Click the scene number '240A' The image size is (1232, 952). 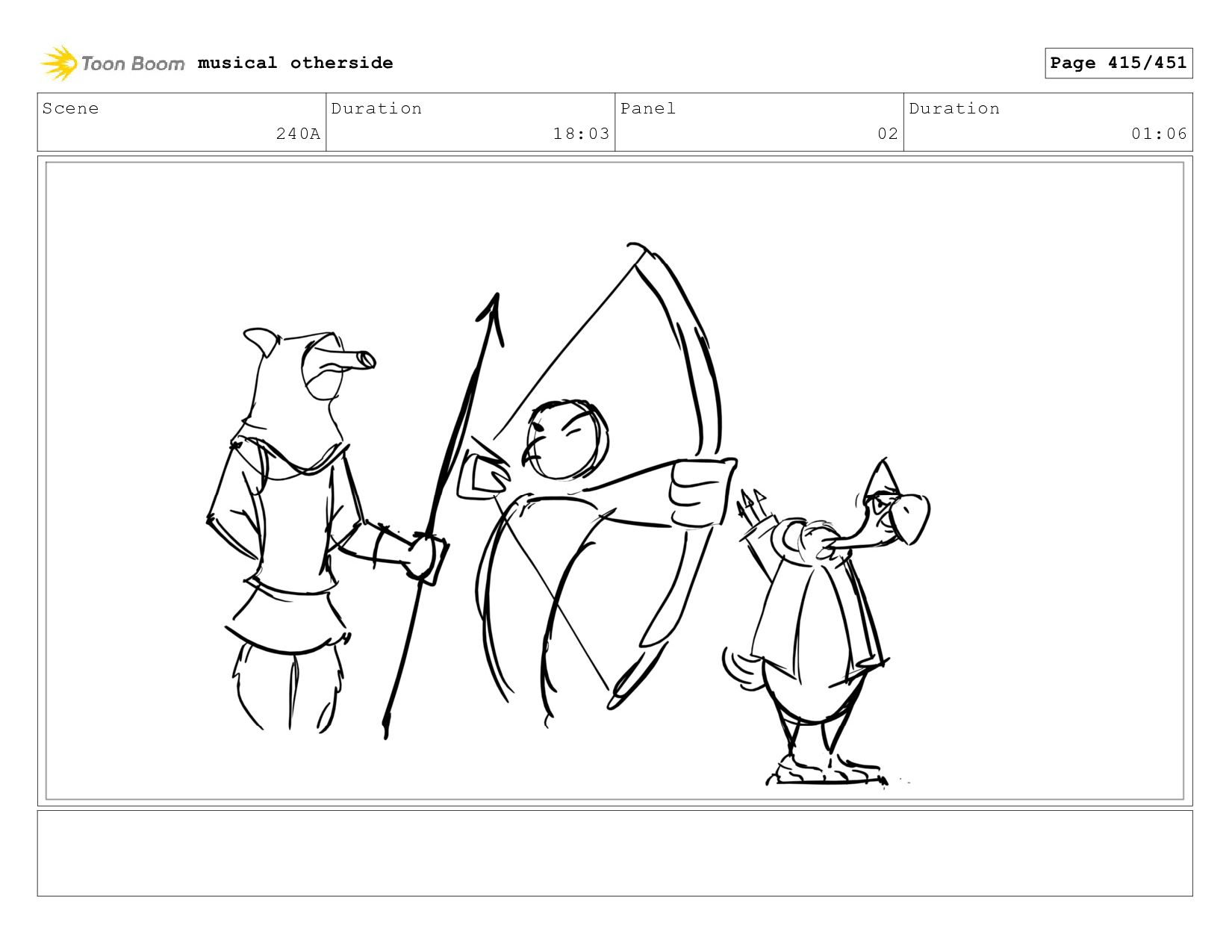(x=298, y=134)
